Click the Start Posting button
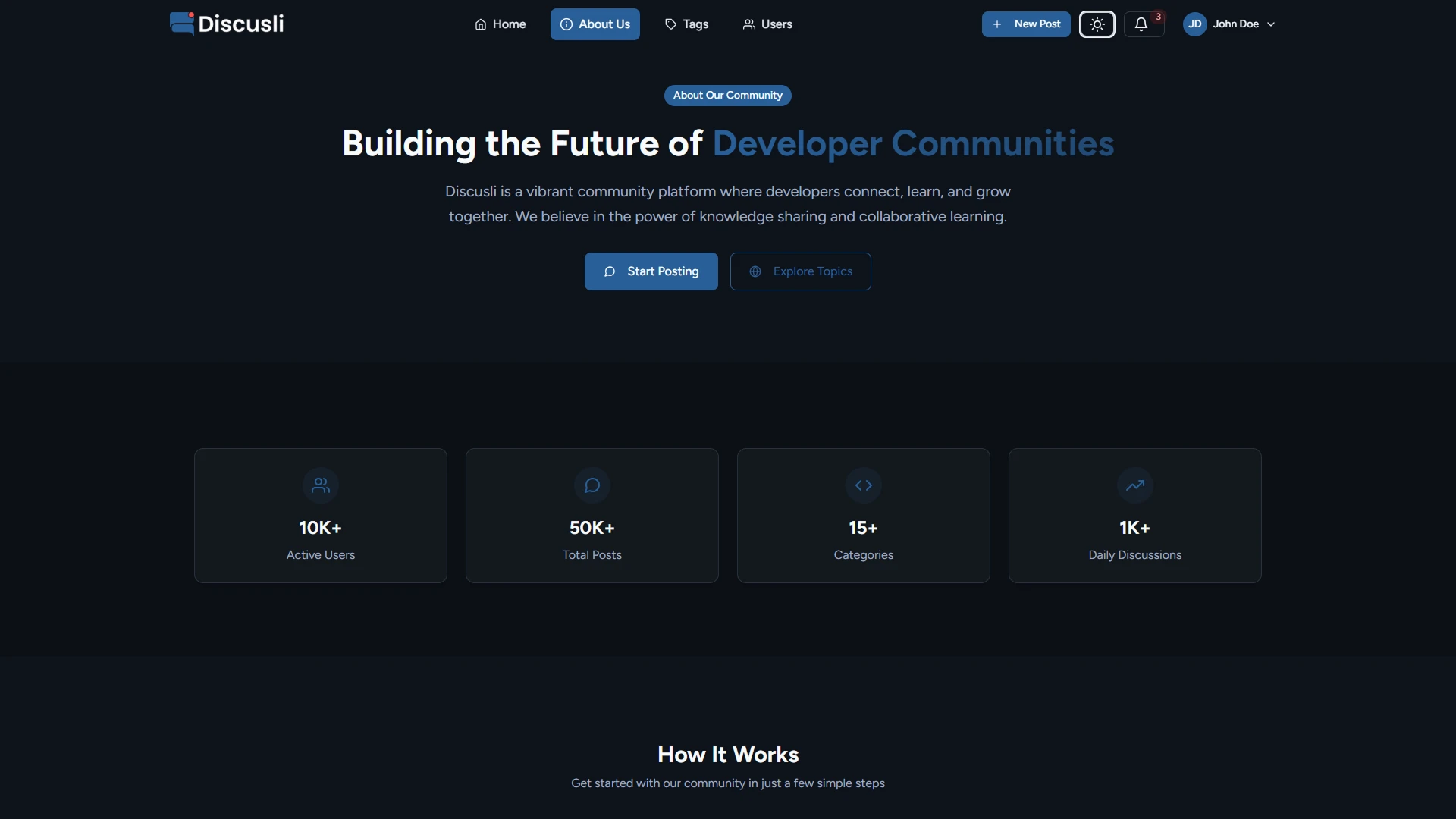The width and height of the screenshot is (1456, 819). click(651, 271)
